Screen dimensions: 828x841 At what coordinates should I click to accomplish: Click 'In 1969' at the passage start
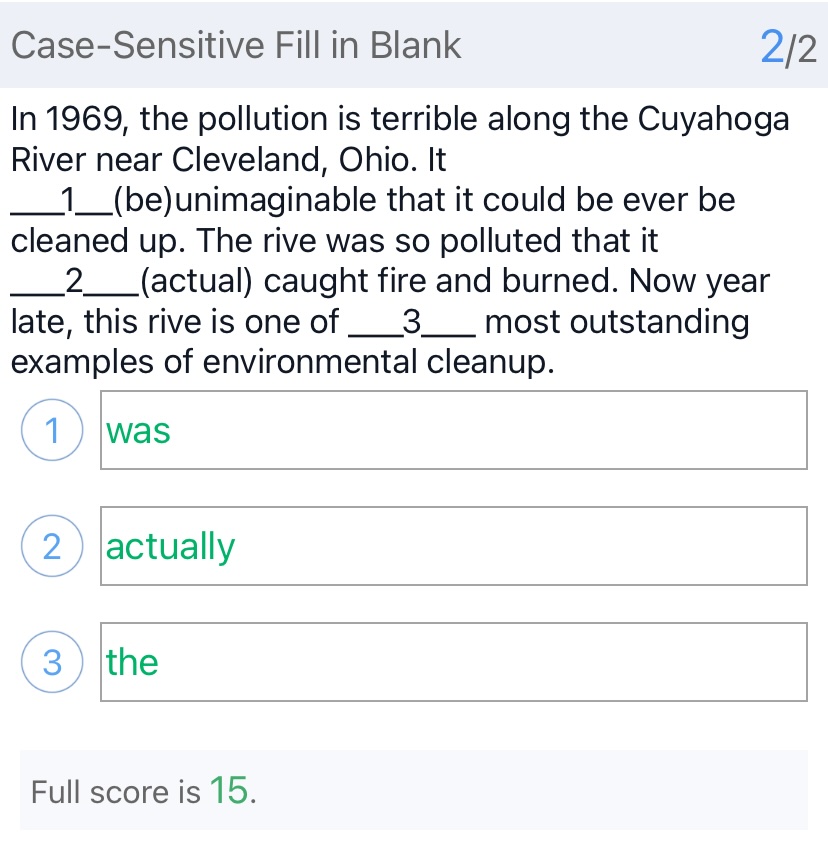pos(68,119)
